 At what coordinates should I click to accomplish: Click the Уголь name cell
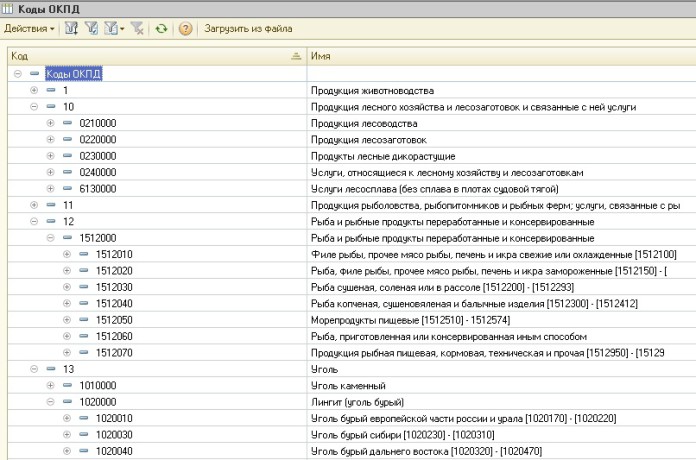[x=502, y=369]
